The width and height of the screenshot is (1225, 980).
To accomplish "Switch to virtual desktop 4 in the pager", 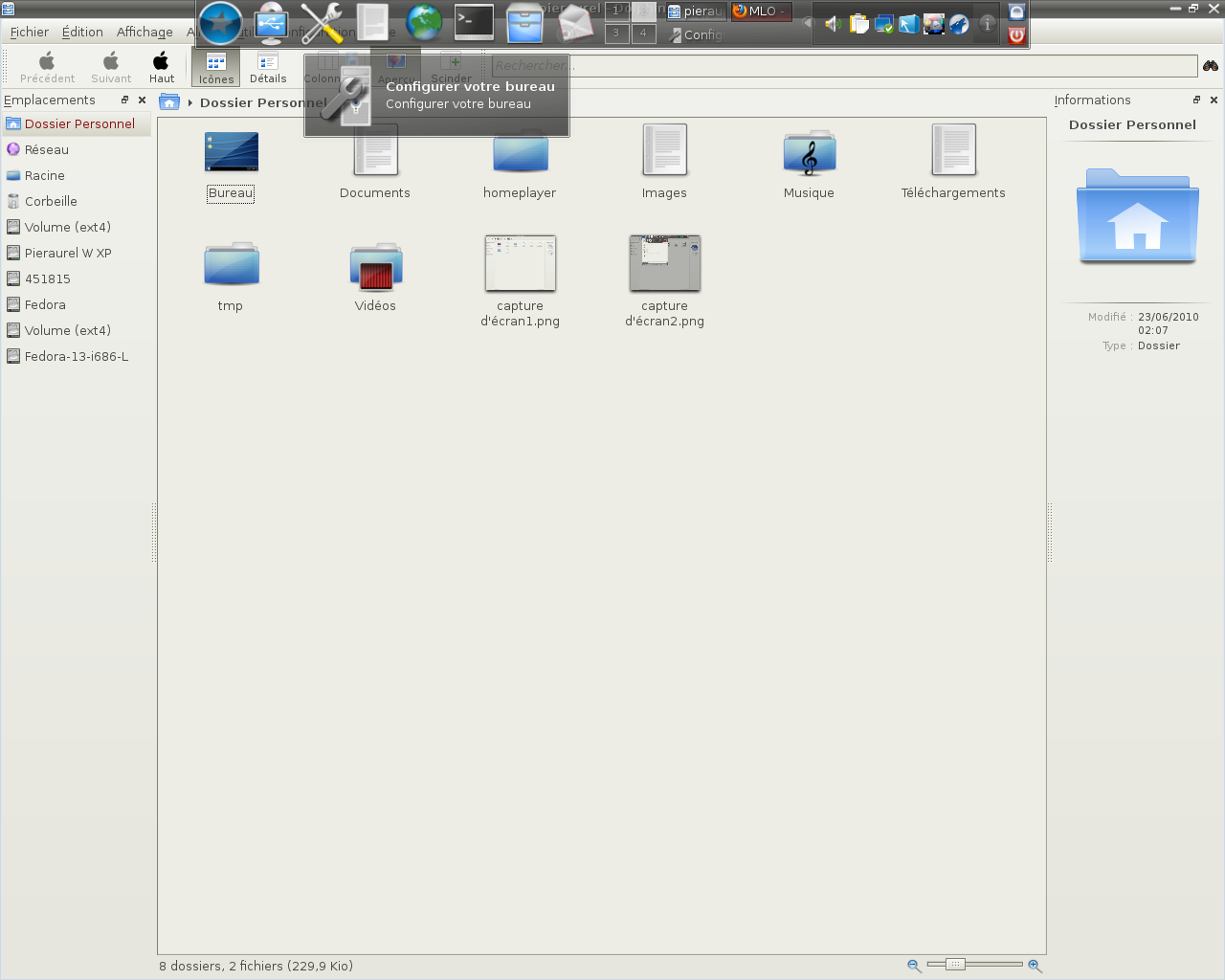I will pos(643,33).
